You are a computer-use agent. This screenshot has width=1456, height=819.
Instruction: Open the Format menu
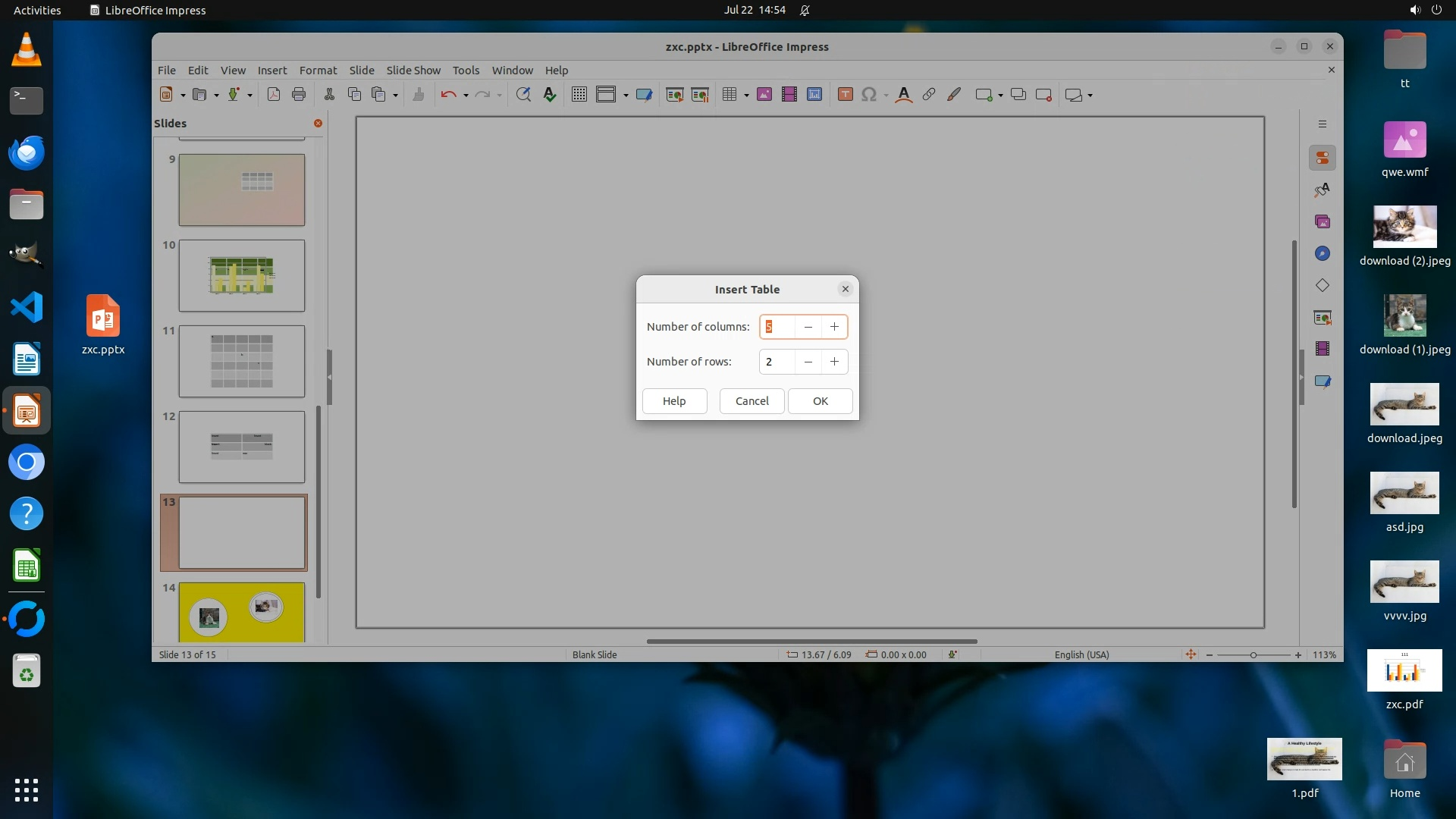[x=318, y=70]
